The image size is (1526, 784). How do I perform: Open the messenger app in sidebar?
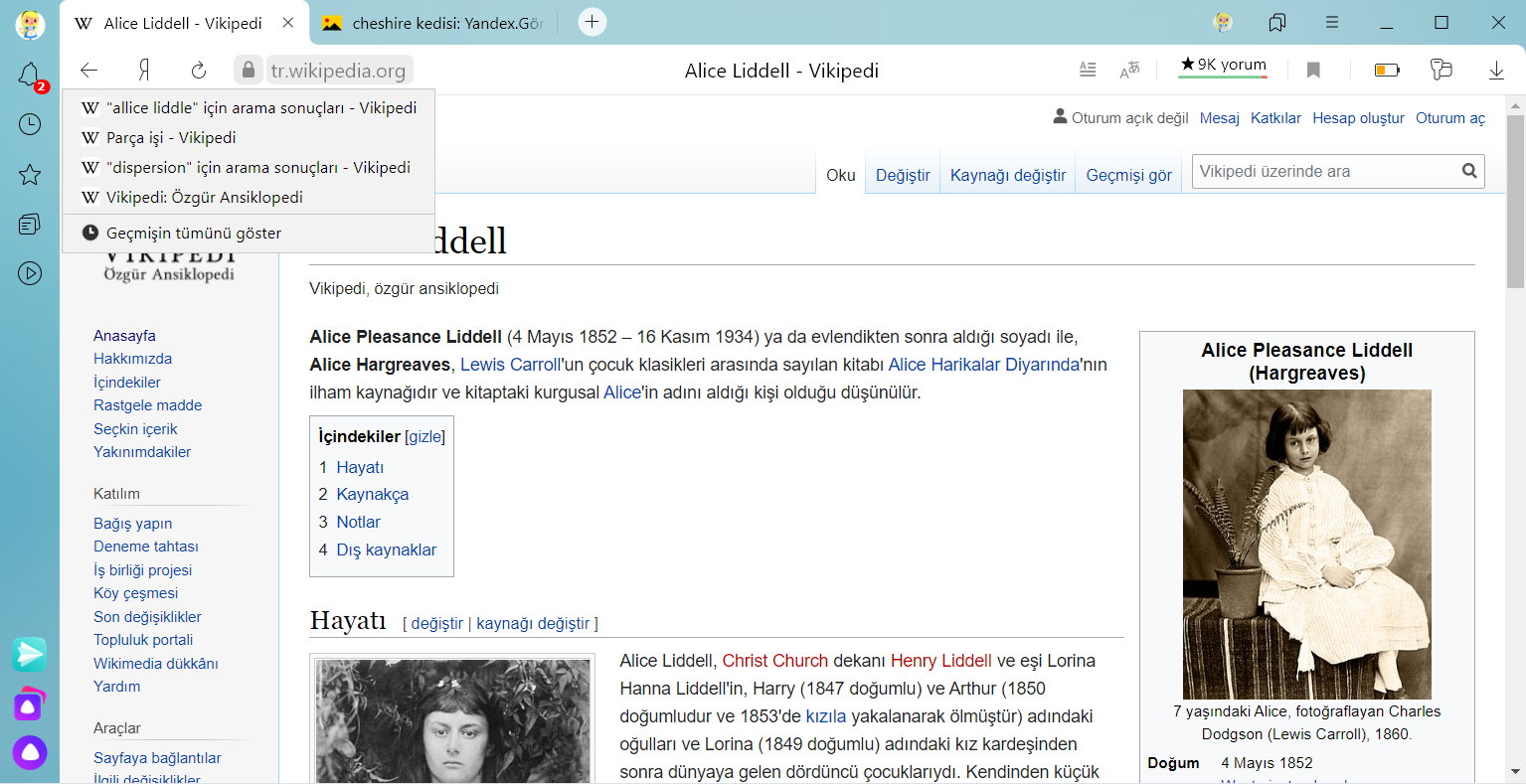click(30, 654)
